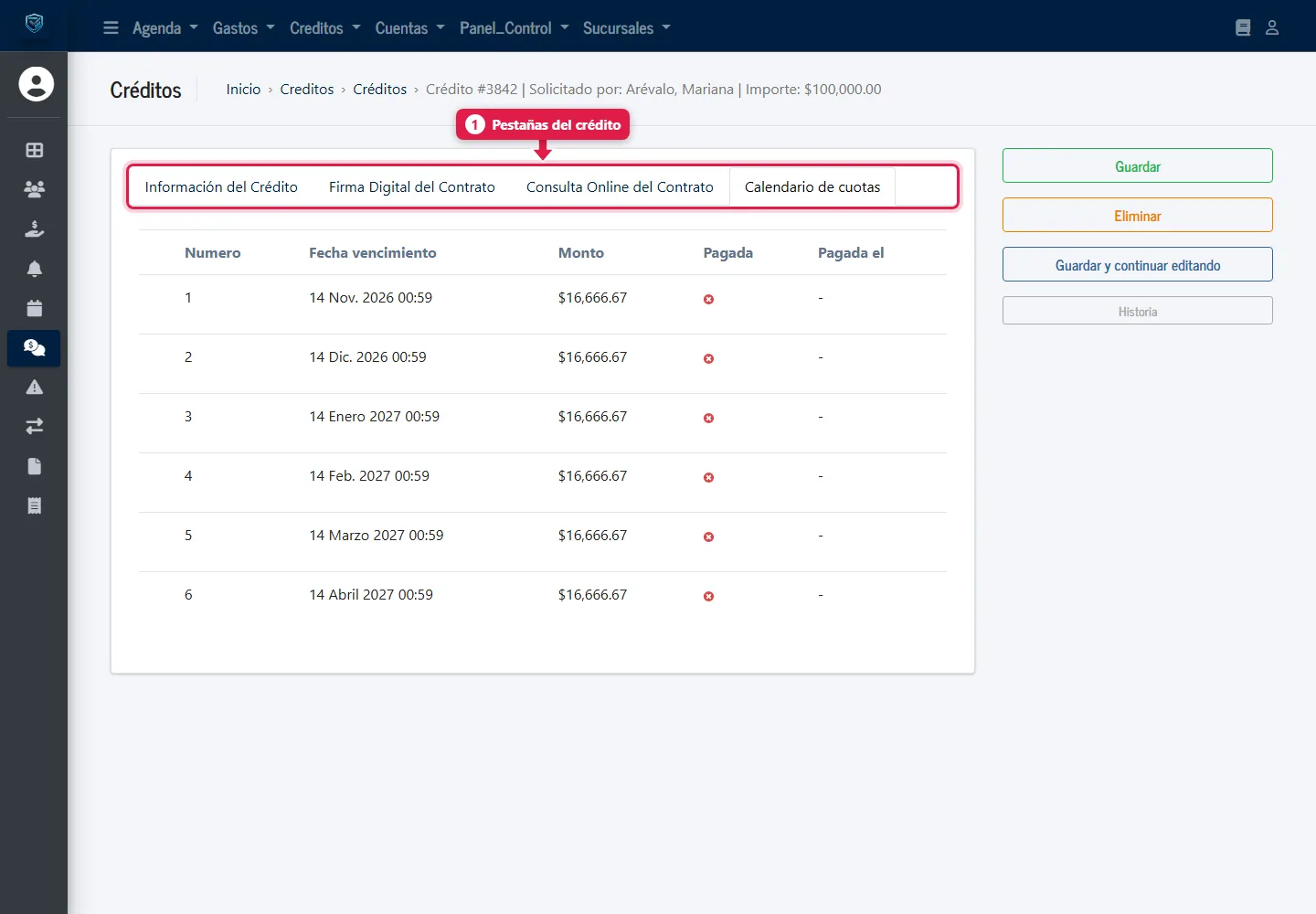Open the receipt icon in sidebar
Screen dimensions: 1316x914
pos(35,505)
